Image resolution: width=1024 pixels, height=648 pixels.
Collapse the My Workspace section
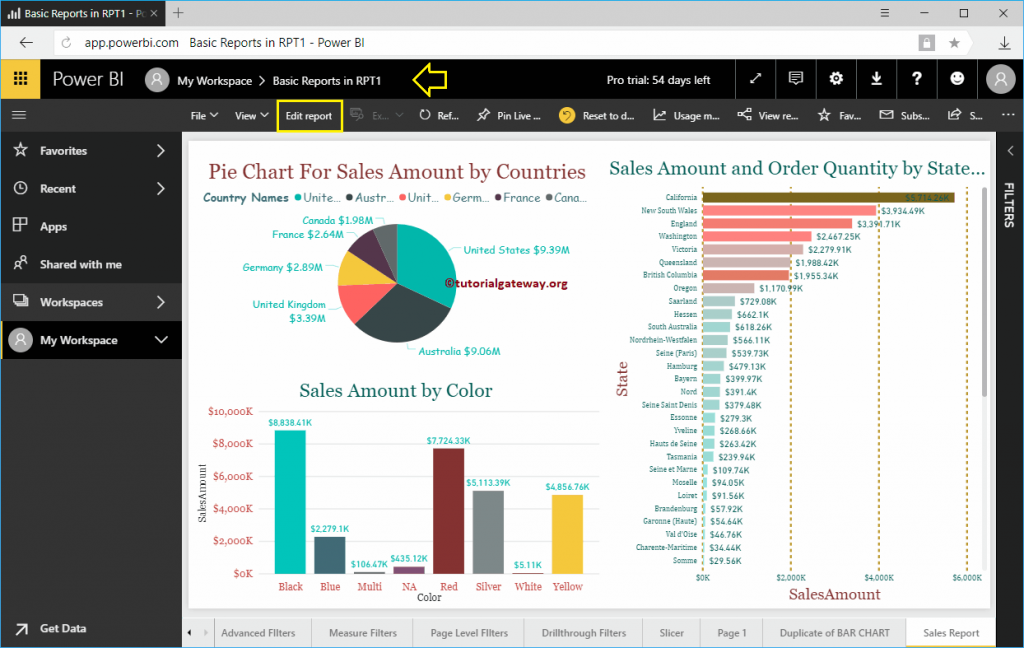pyautogui.click(x=92, y=340)
